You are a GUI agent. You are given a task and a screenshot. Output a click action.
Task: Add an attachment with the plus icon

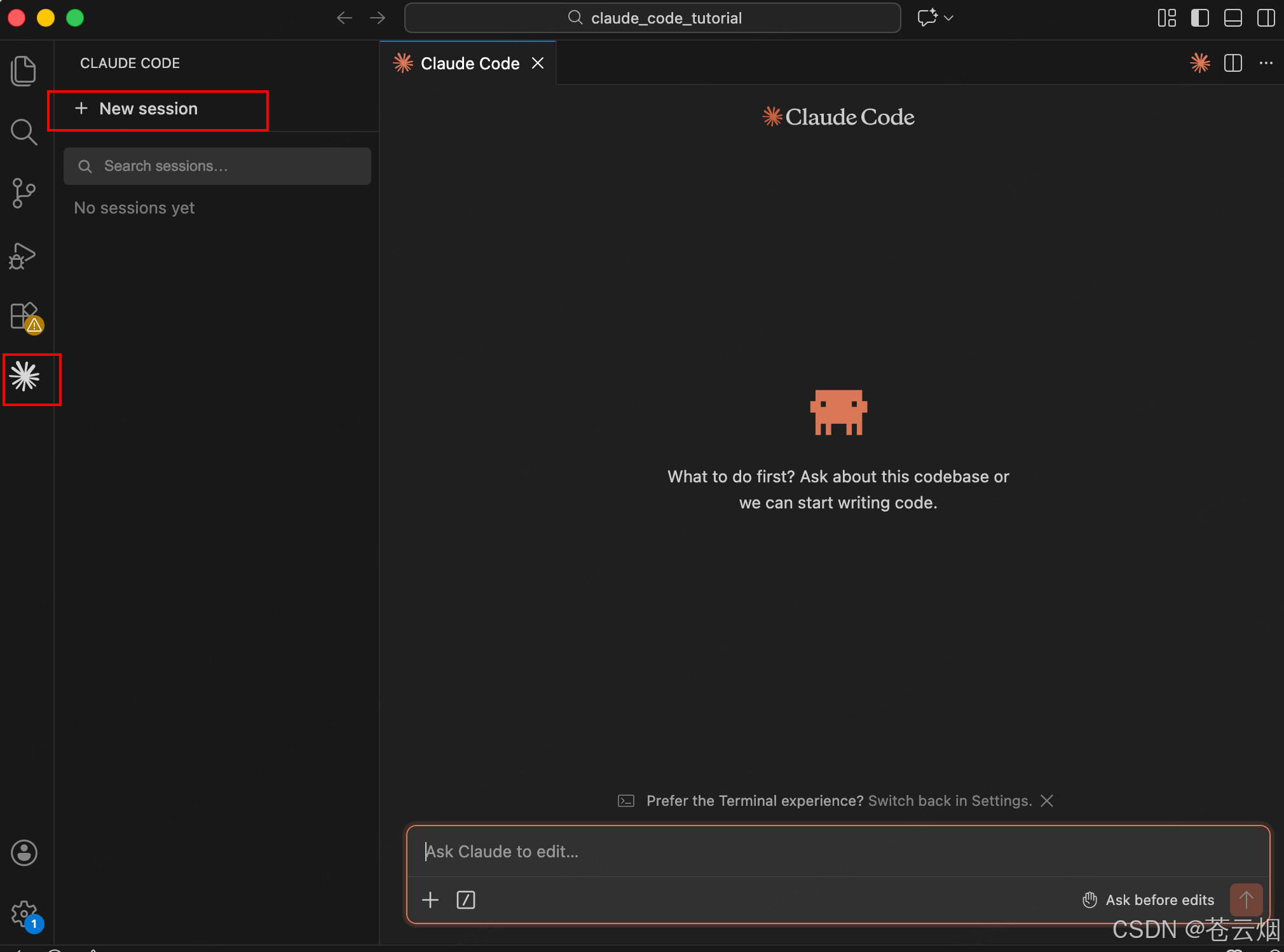(430, 900)
